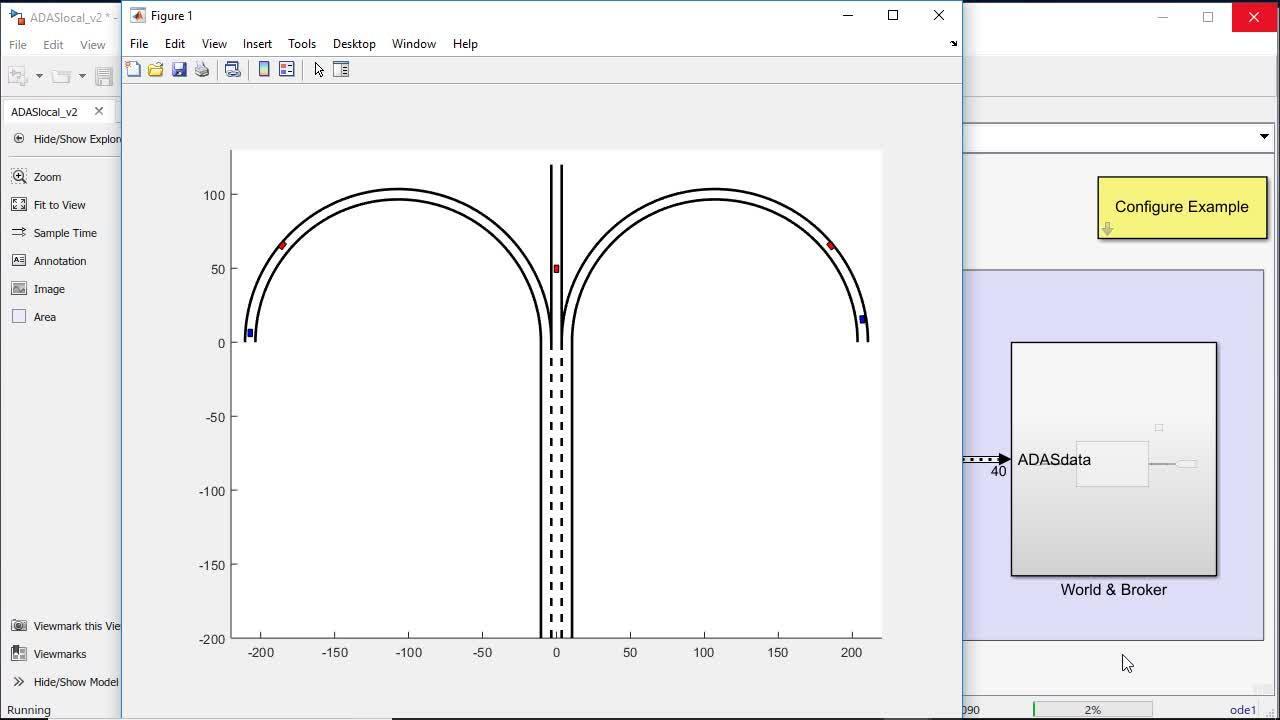Expand the figure toolbar overflow arrow
Screen dimensions: 1280x720
click(x=953, y=44)
